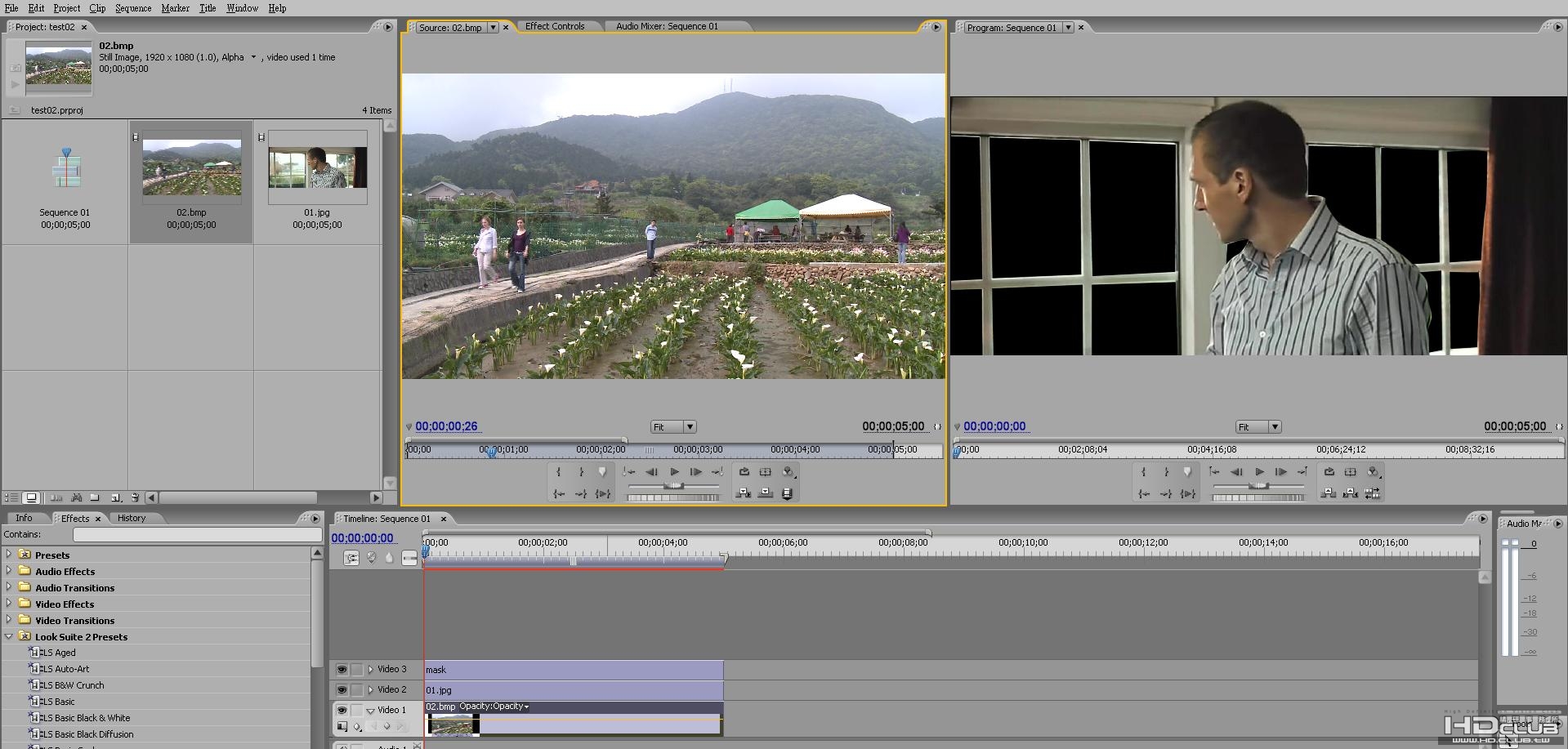Switch to the Effect Controls tab
The width and height of the screenshot is (1568, 749).
click(555, 26)
